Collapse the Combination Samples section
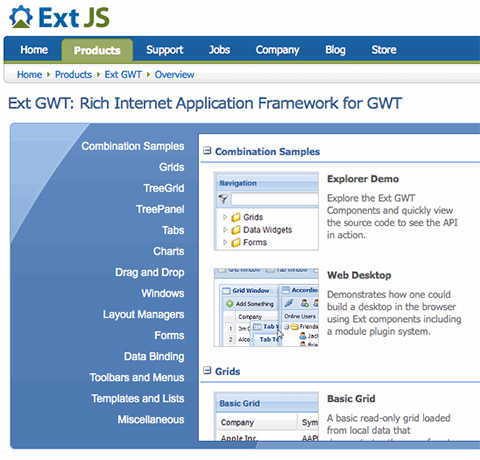The height and width of the screenshot is (460, 480). 207,151
